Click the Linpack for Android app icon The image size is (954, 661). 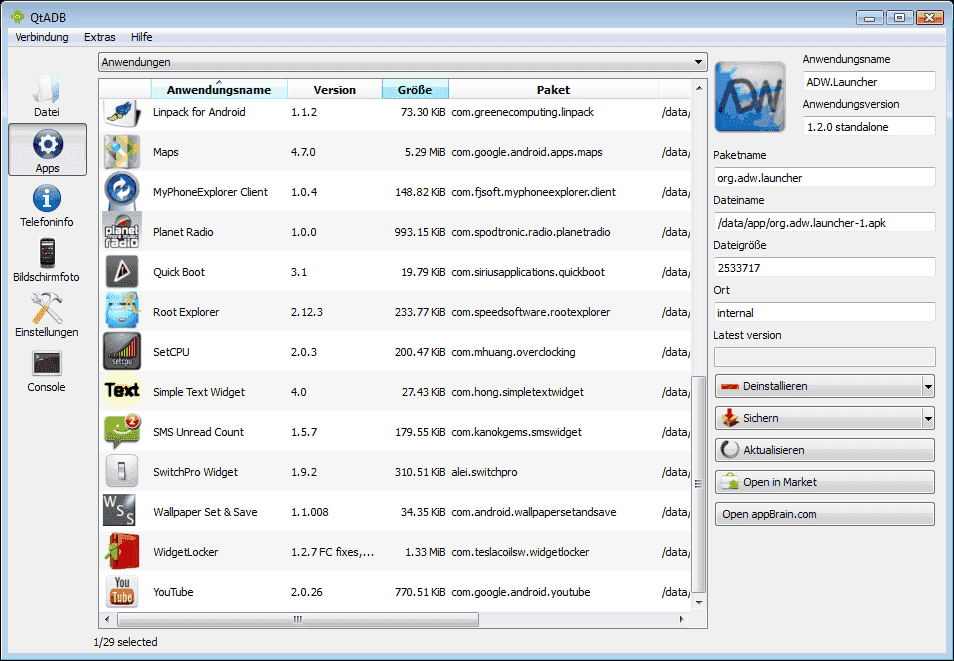tap(122, 112)
